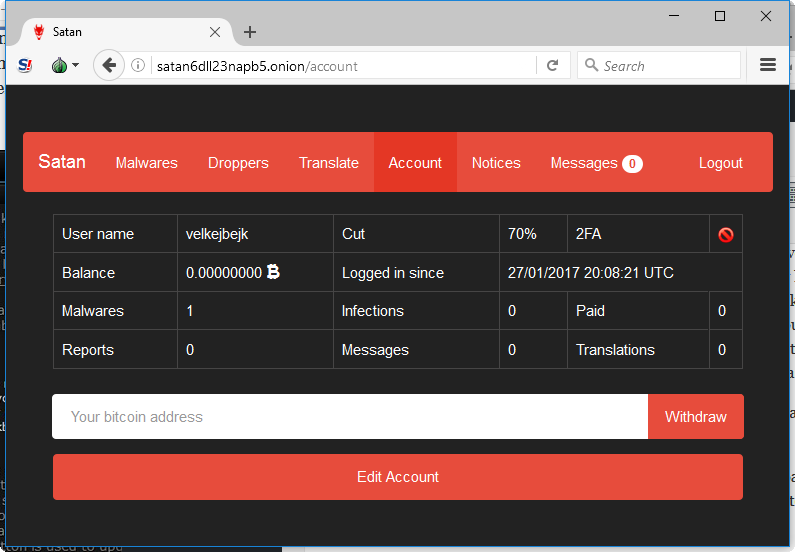Click the magnifier icon in the search box
This screenshot has height=552, width=795.
pos(591,65)
